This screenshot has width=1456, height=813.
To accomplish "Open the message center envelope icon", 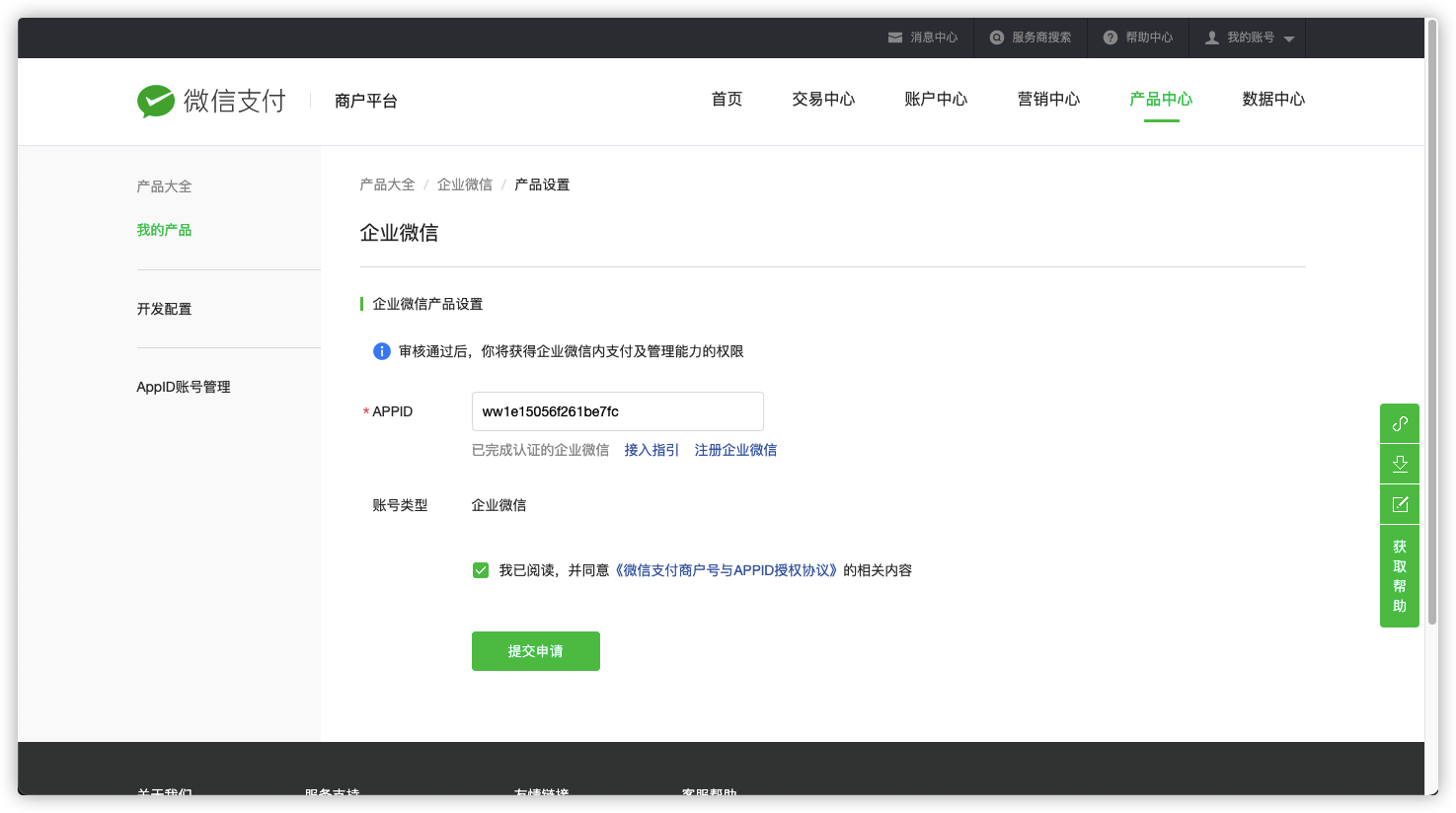I will pos(895,37).
